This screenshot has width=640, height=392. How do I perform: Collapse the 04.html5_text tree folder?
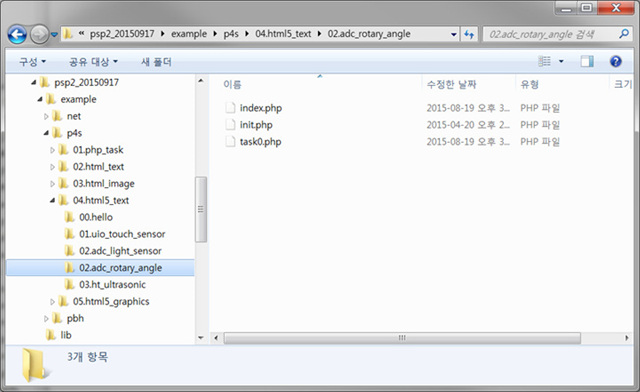click(x=52, y=200)
